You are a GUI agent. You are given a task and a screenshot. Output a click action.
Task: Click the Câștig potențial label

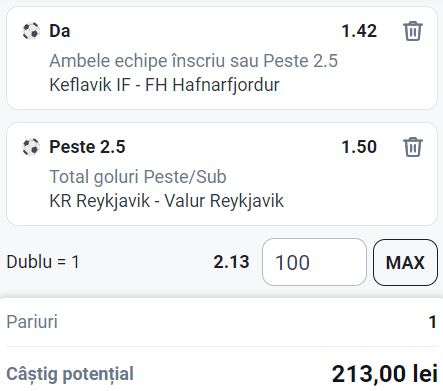70,374
